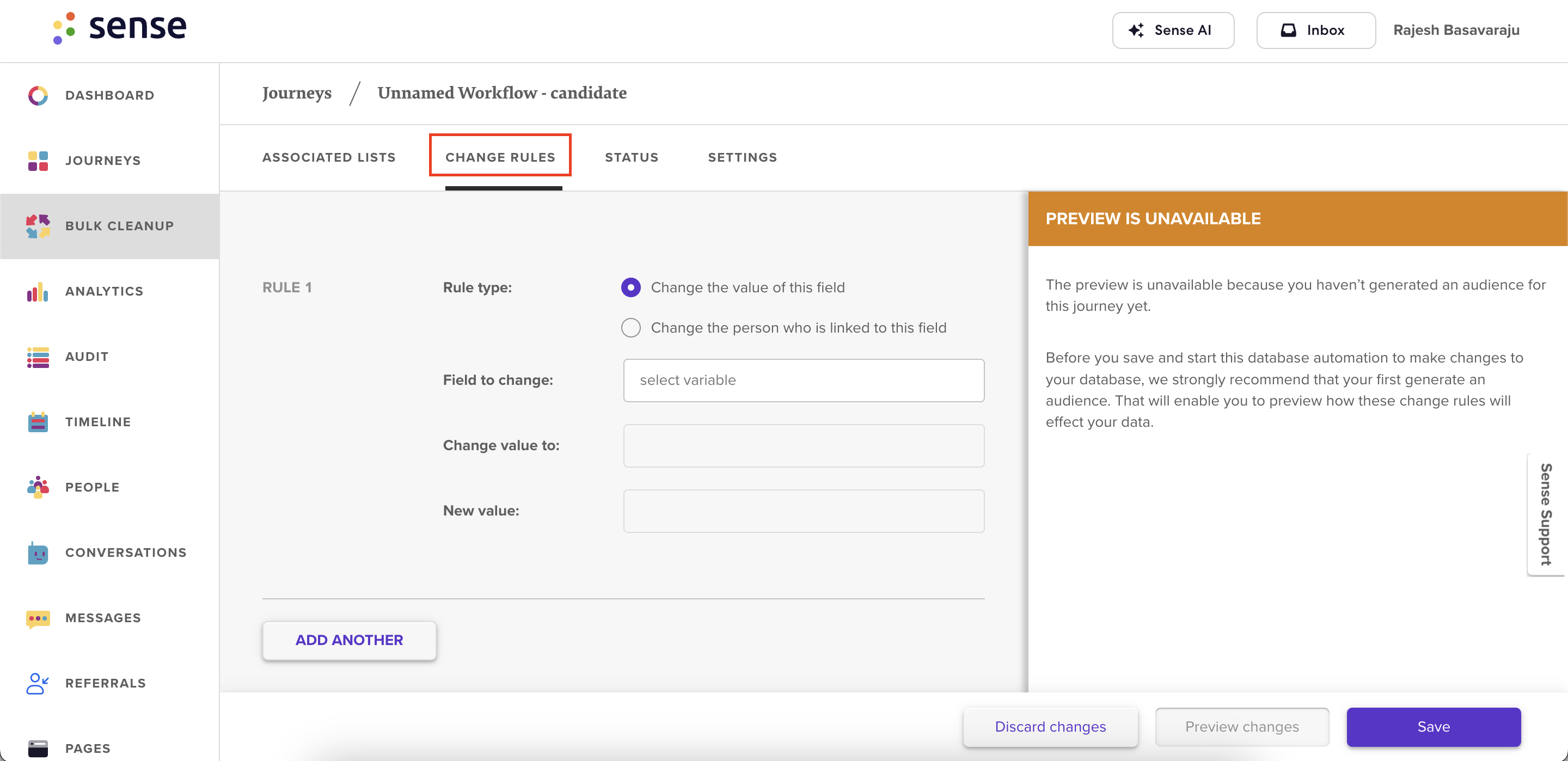The image size is (1568, 761).
Task: Click the People group icon
Action: pyautogui.click(x=38, y=487)
